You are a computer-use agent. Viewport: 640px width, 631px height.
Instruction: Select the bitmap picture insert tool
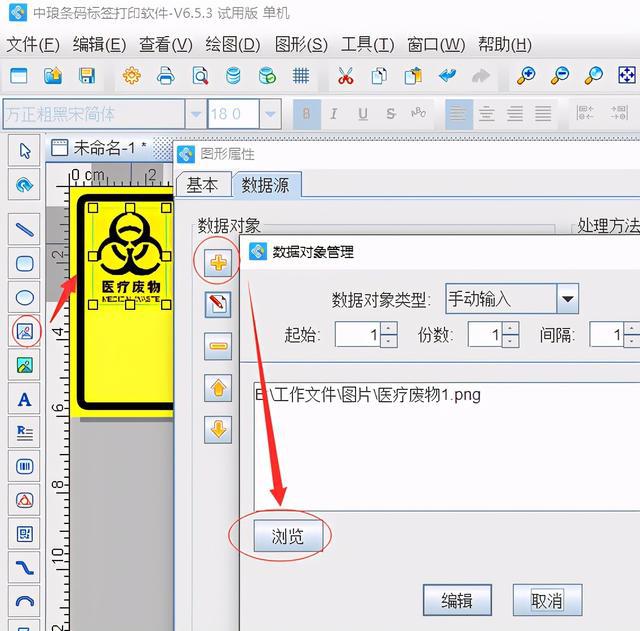point(24,365)
